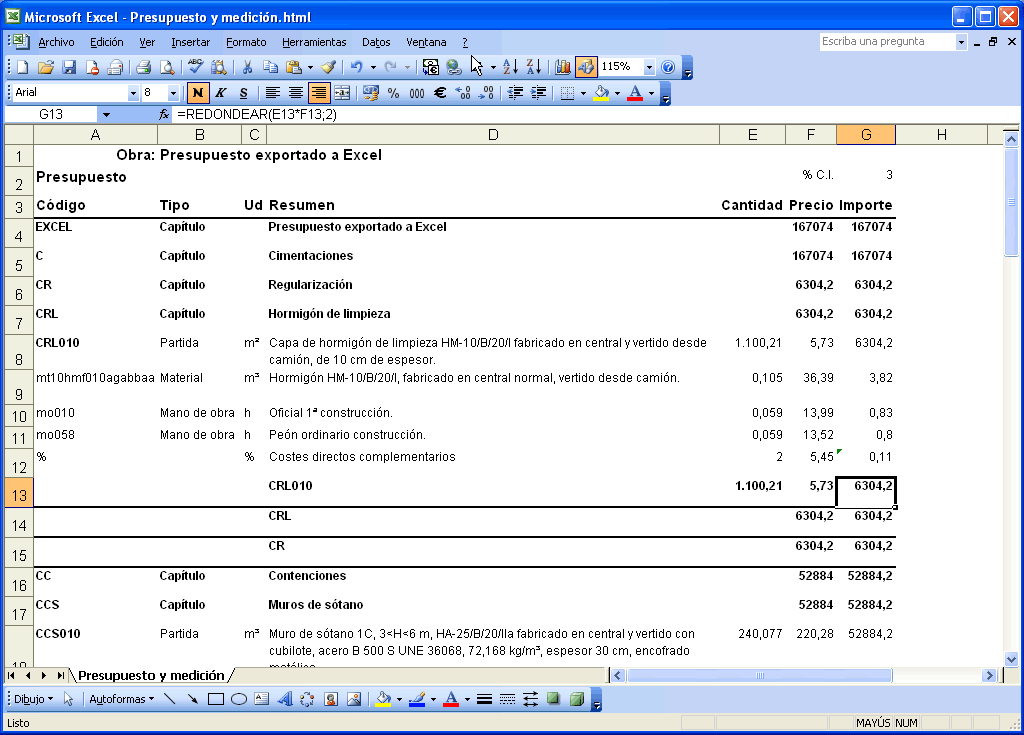This screenshot has height=735, width=1024.
Task: Open the font size dropdown
Action: pos(173,93)
